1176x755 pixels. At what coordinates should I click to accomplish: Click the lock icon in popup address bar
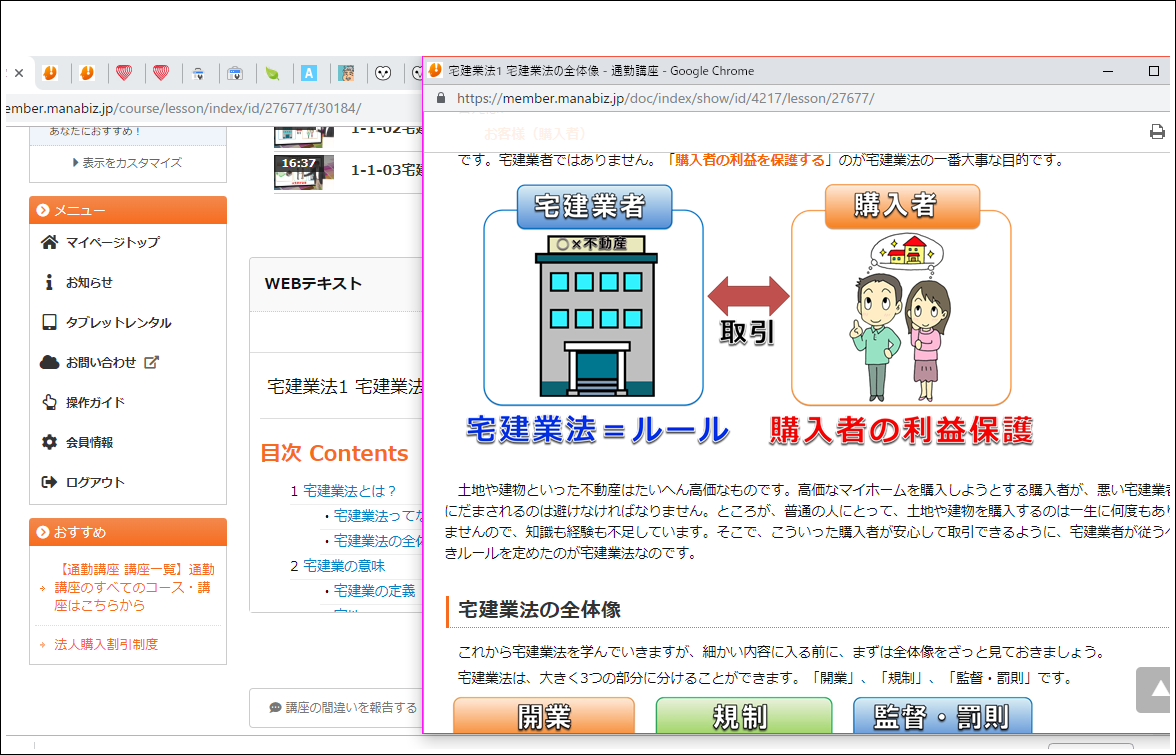point(441,98)
